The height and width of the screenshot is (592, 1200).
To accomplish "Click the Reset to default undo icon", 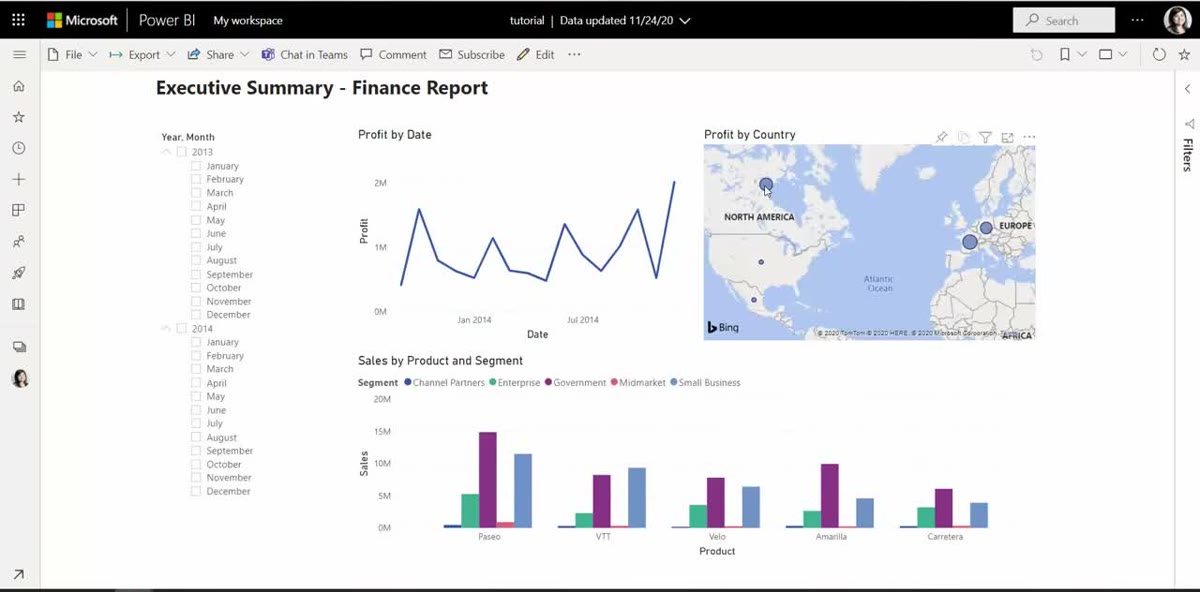I will 1037,55.
